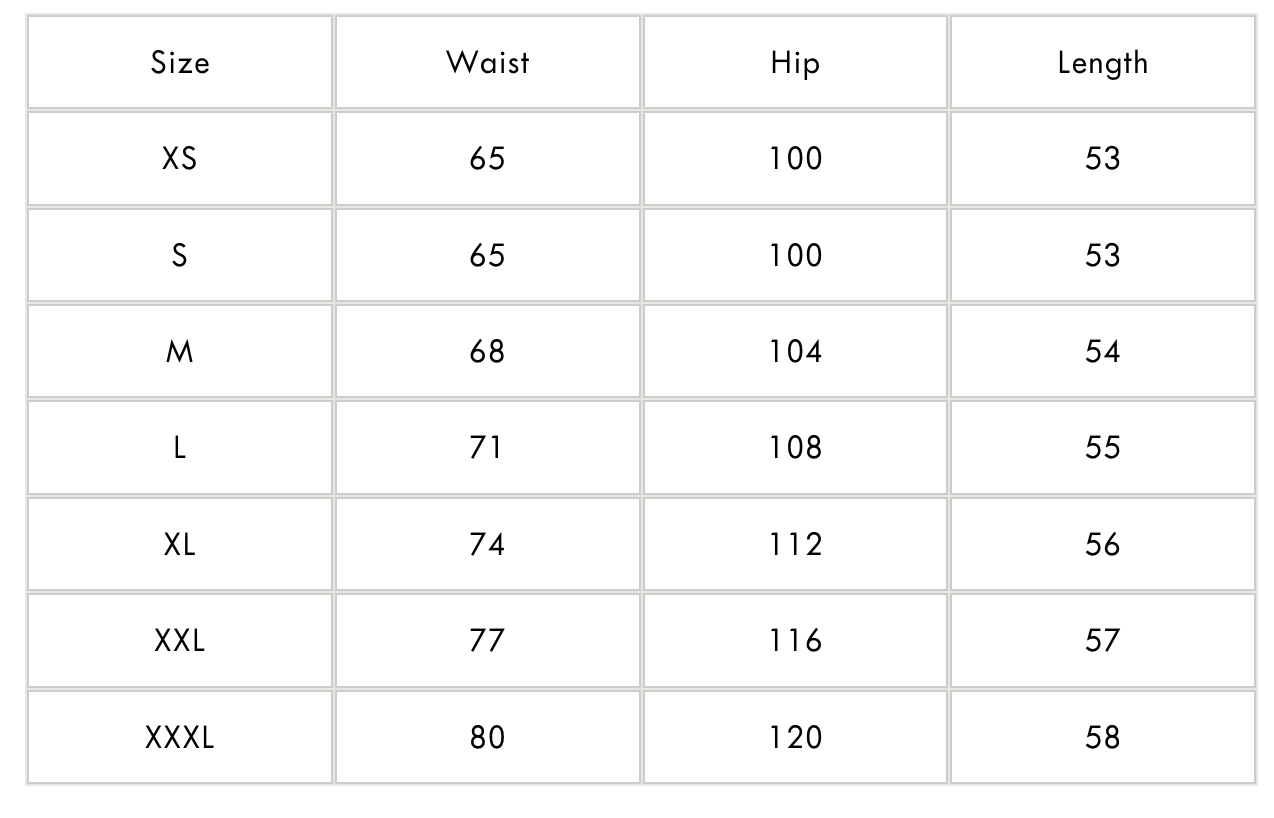Image resolution: width=1274 pixels, height=818 pixels.
Task: Click waist value 77 in the XXL row
Action: 487,640
